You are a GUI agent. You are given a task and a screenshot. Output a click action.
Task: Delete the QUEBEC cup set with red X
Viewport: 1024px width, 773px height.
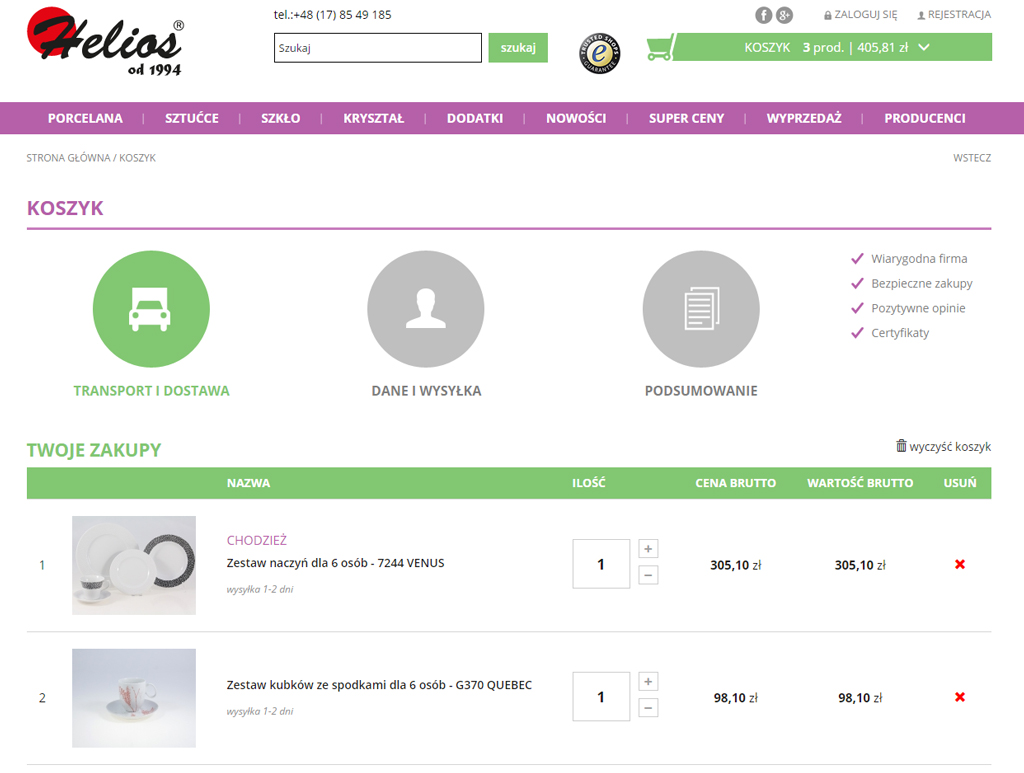[x=960, y=697]
